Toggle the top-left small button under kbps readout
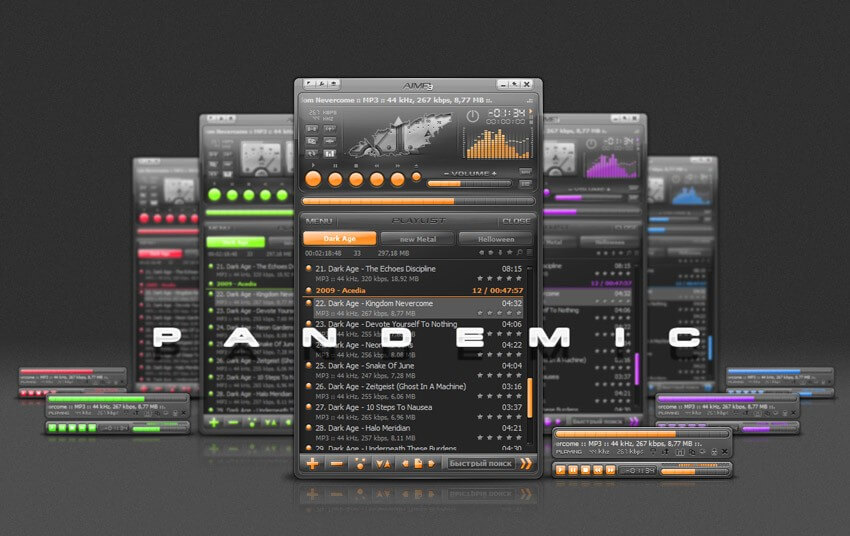This screenshot has height=536, width=850. (x=312, y=128)
